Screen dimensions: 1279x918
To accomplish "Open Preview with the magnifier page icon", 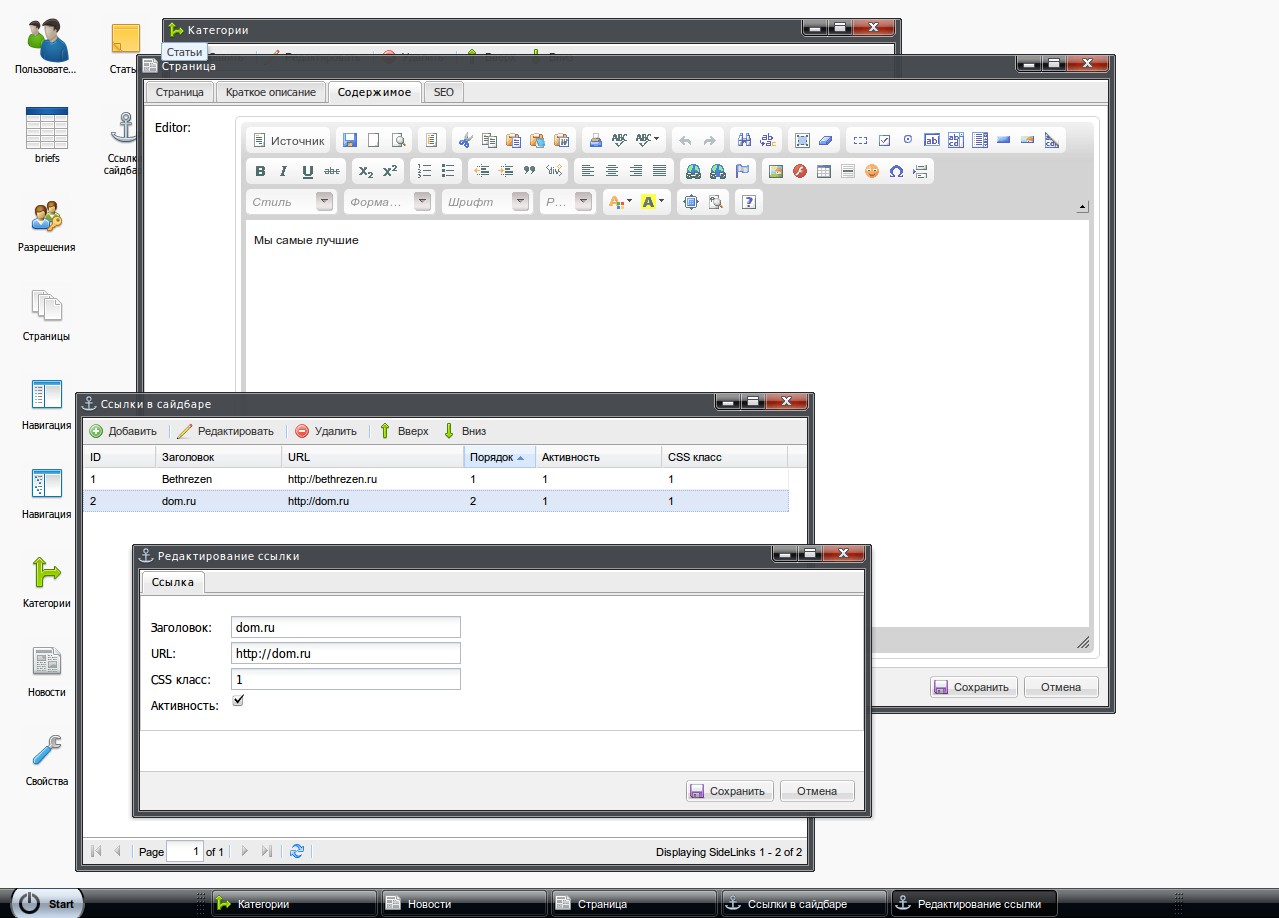I will [398, 141].
